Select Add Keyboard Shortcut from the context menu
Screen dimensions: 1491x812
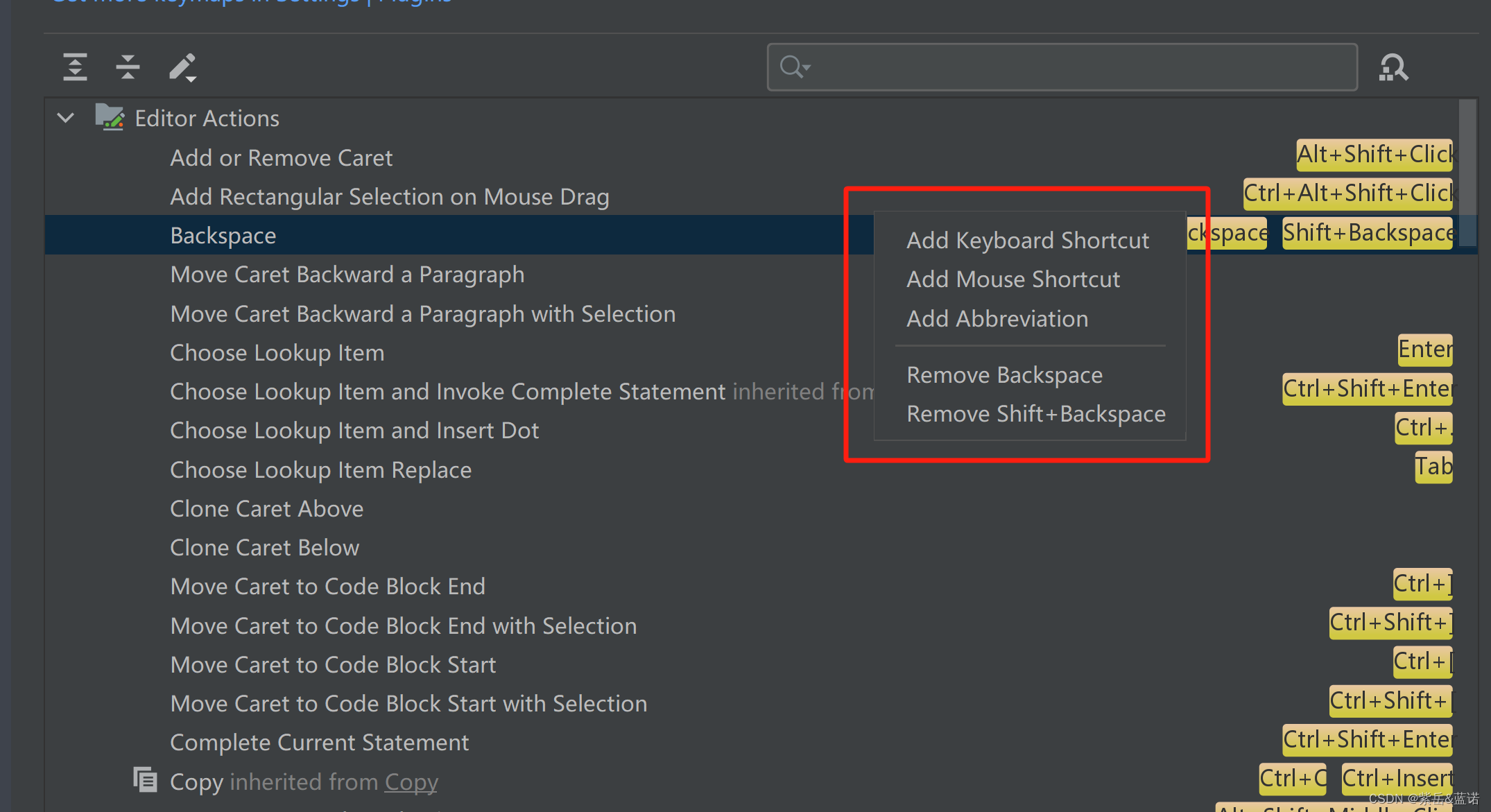[1027, 241]
